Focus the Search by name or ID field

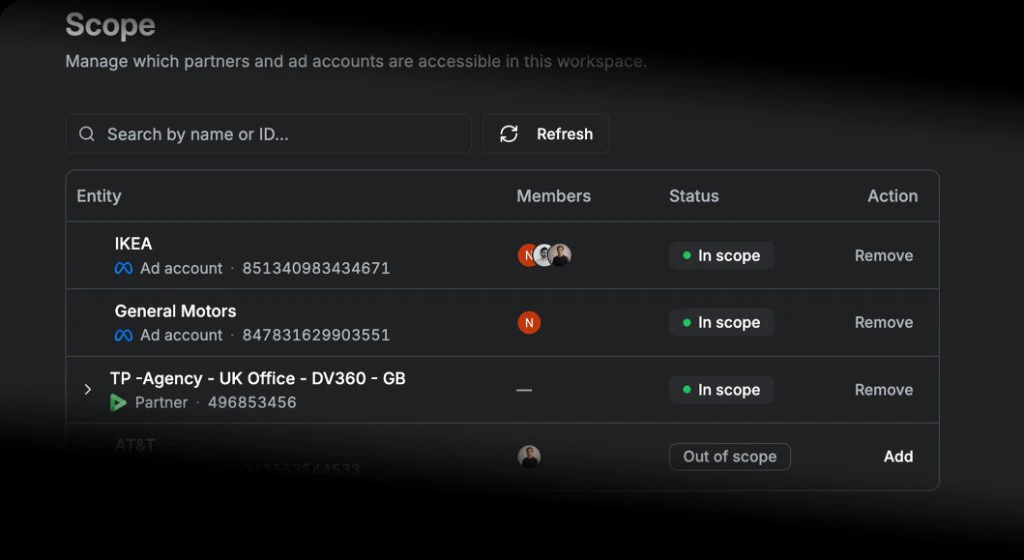[x=268, y=134]
